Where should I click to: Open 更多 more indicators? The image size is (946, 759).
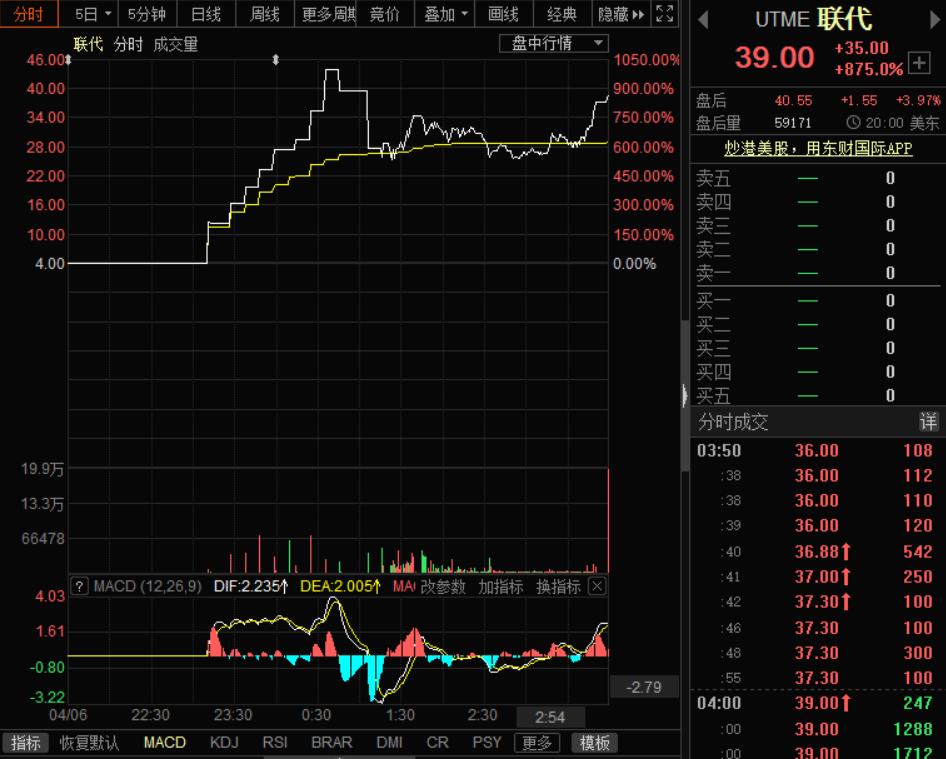click(537, 743)
